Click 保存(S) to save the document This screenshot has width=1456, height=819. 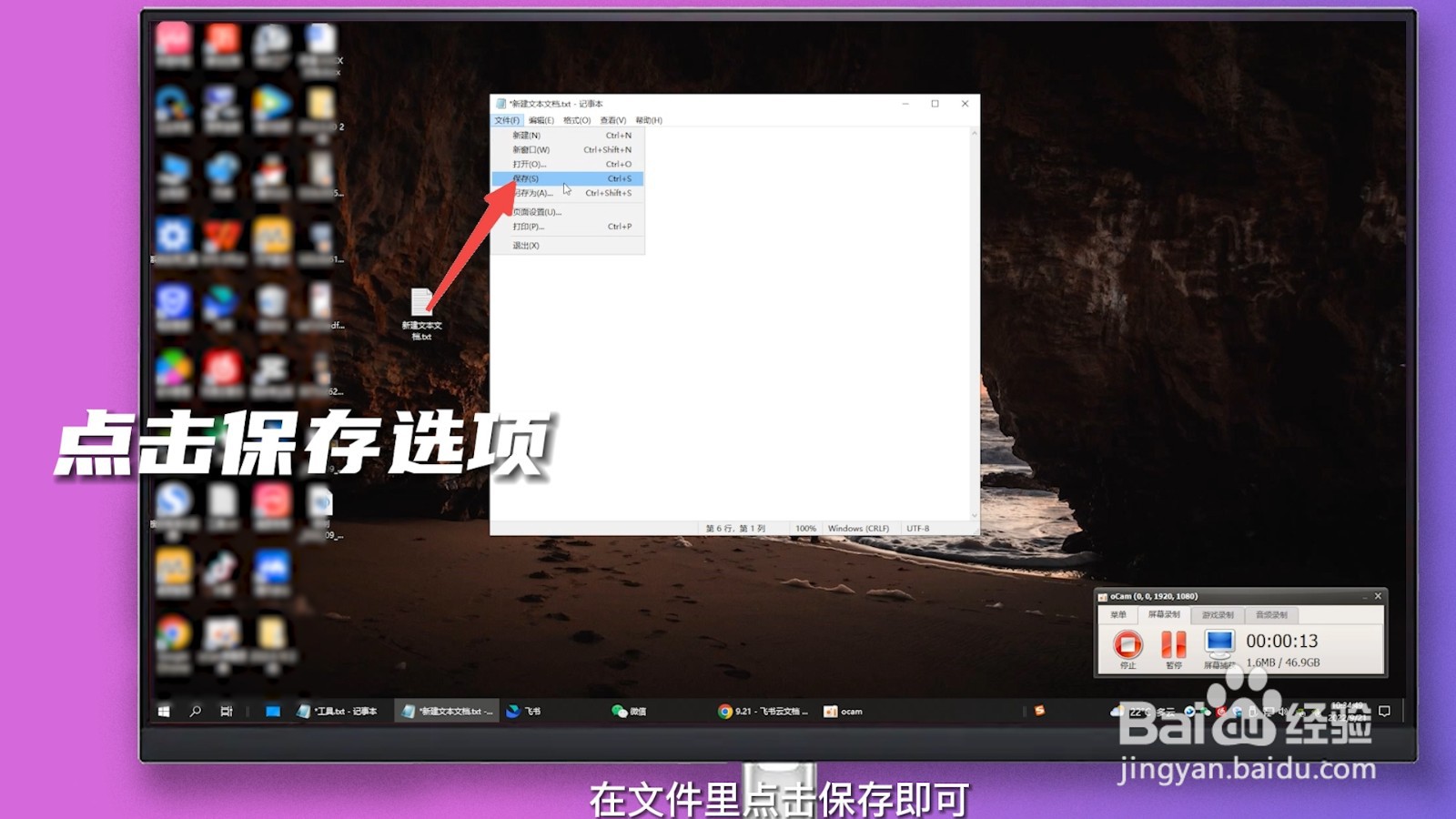click(568, 178)
